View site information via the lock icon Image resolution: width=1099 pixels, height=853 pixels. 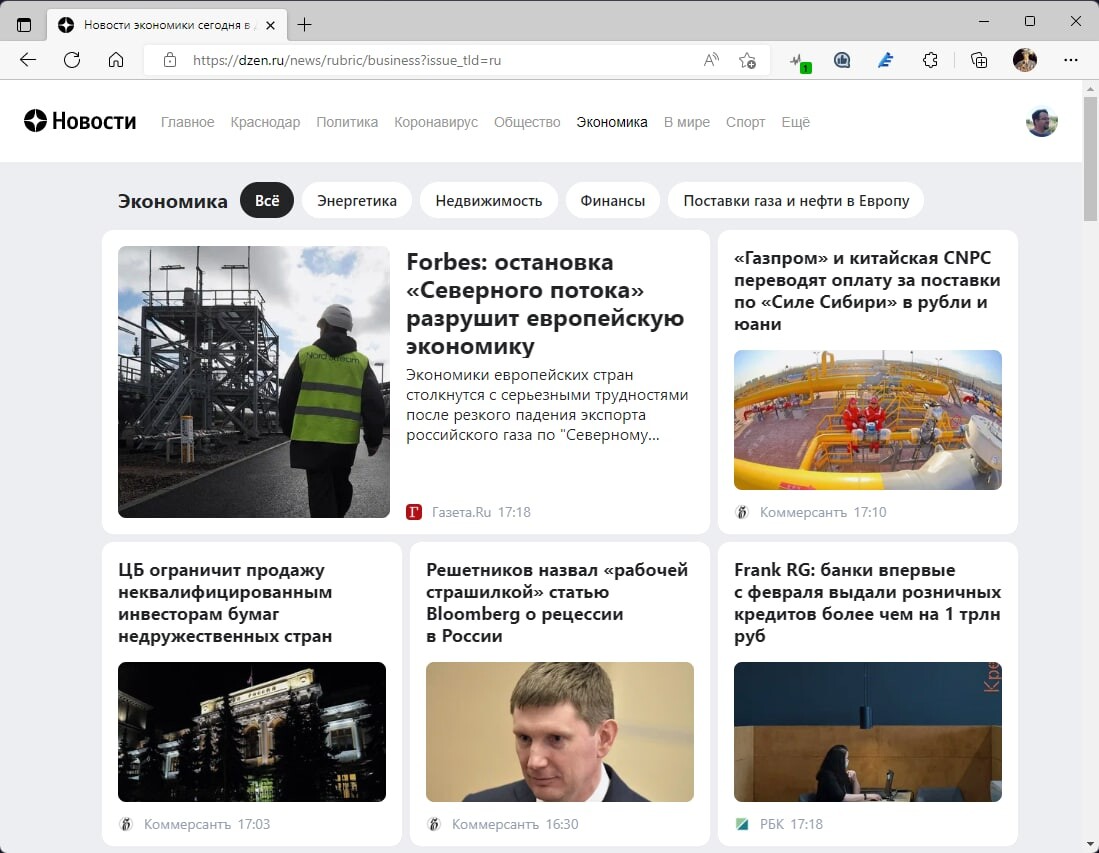170,60
